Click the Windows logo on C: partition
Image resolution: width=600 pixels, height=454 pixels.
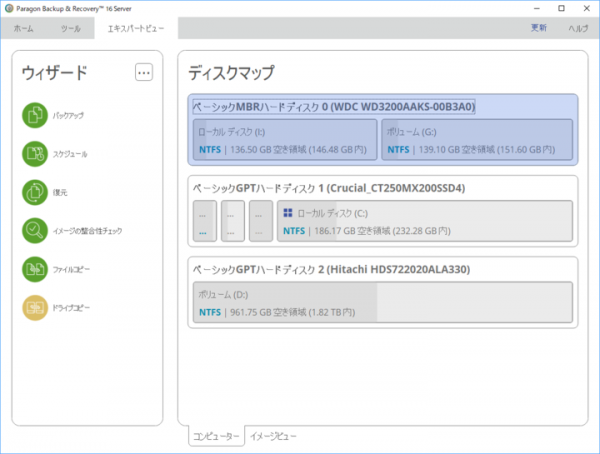pyautogui.click(x=288, y=213)
